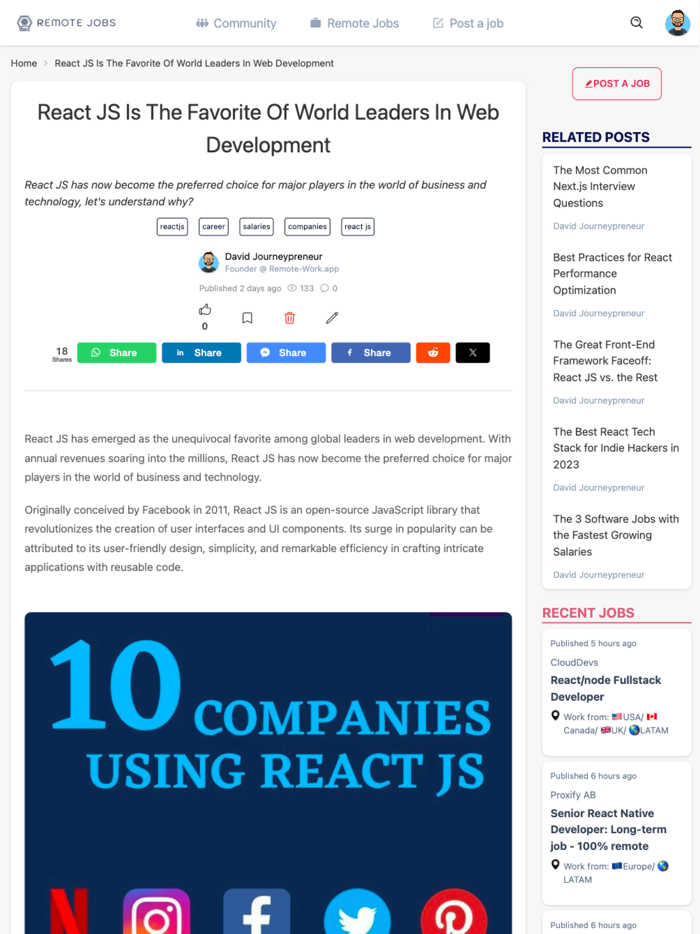Share the article on Messenger
This screenshot has height=934, width=700.
(286, 353)
